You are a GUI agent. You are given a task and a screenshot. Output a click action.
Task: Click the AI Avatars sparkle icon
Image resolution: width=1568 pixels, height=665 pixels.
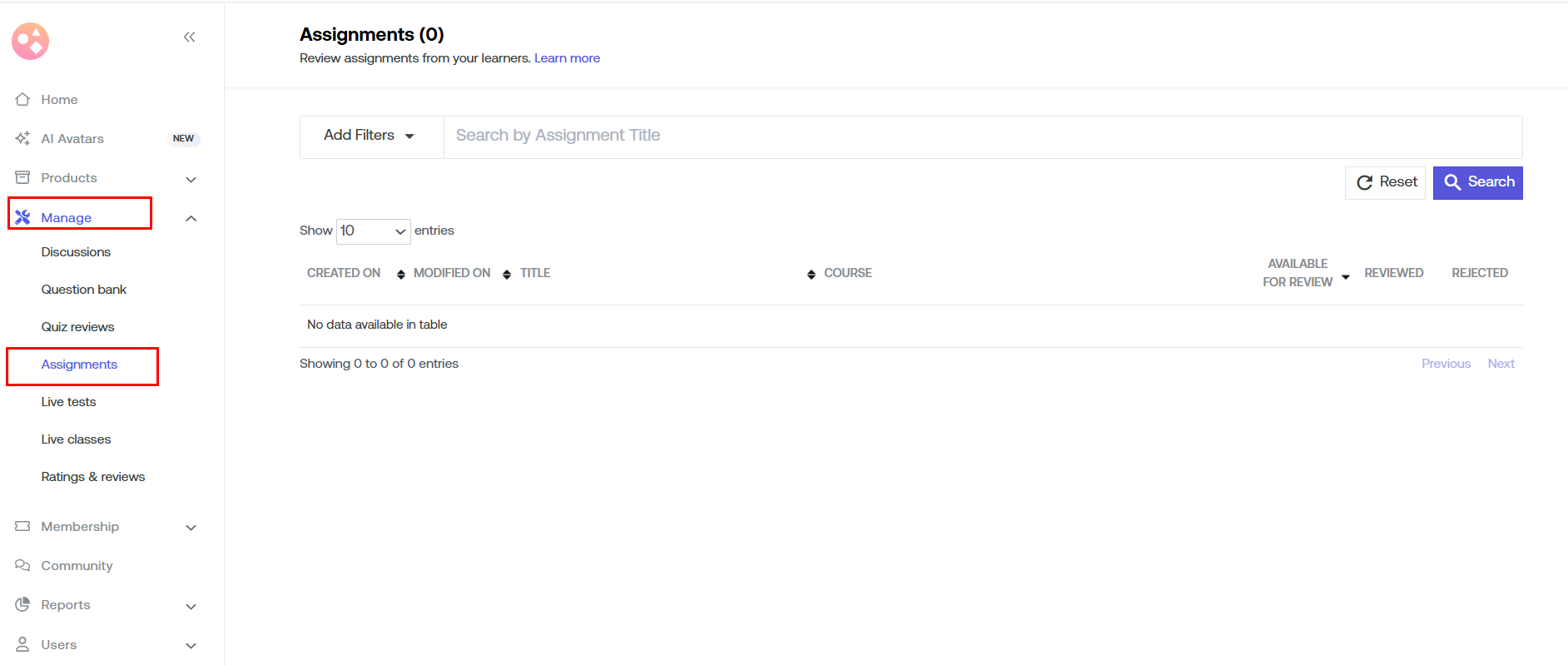22,138
